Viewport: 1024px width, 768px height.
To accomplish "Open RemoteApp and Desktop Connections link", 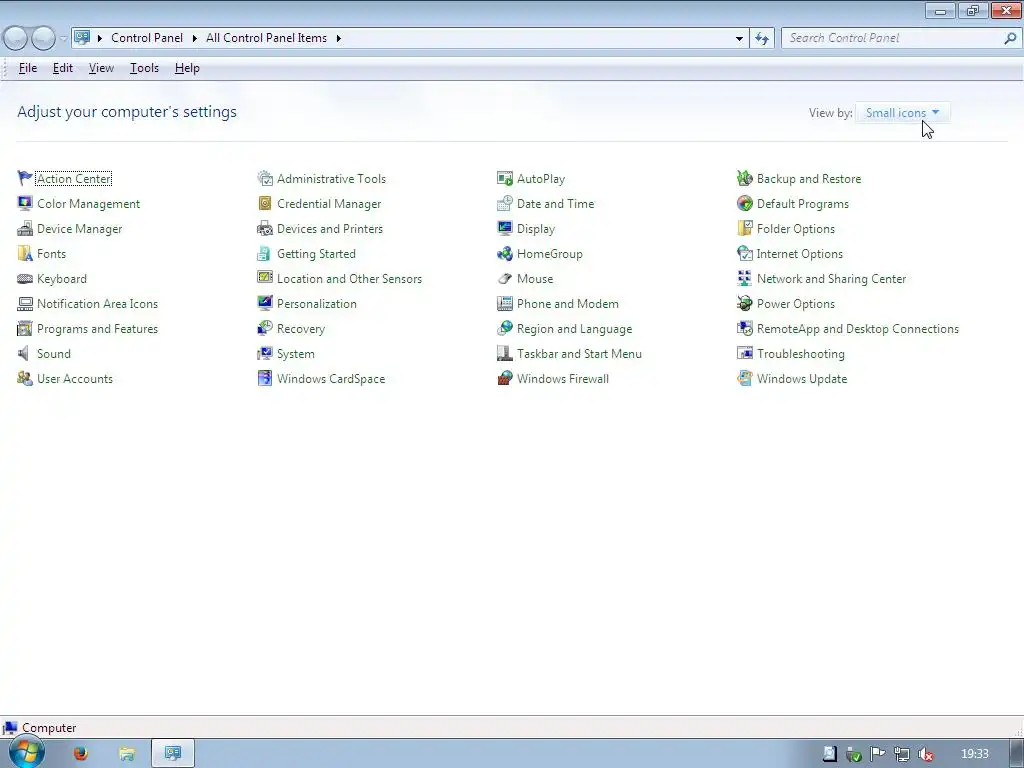I will pyautogui.click(x=857, y=328).
